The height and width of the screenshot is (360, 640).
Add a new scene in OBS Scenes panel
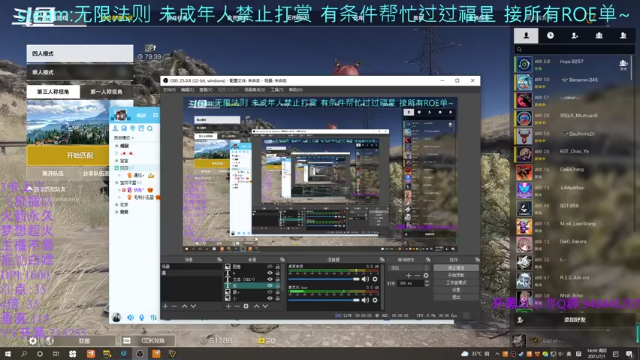tap(165, 306)
